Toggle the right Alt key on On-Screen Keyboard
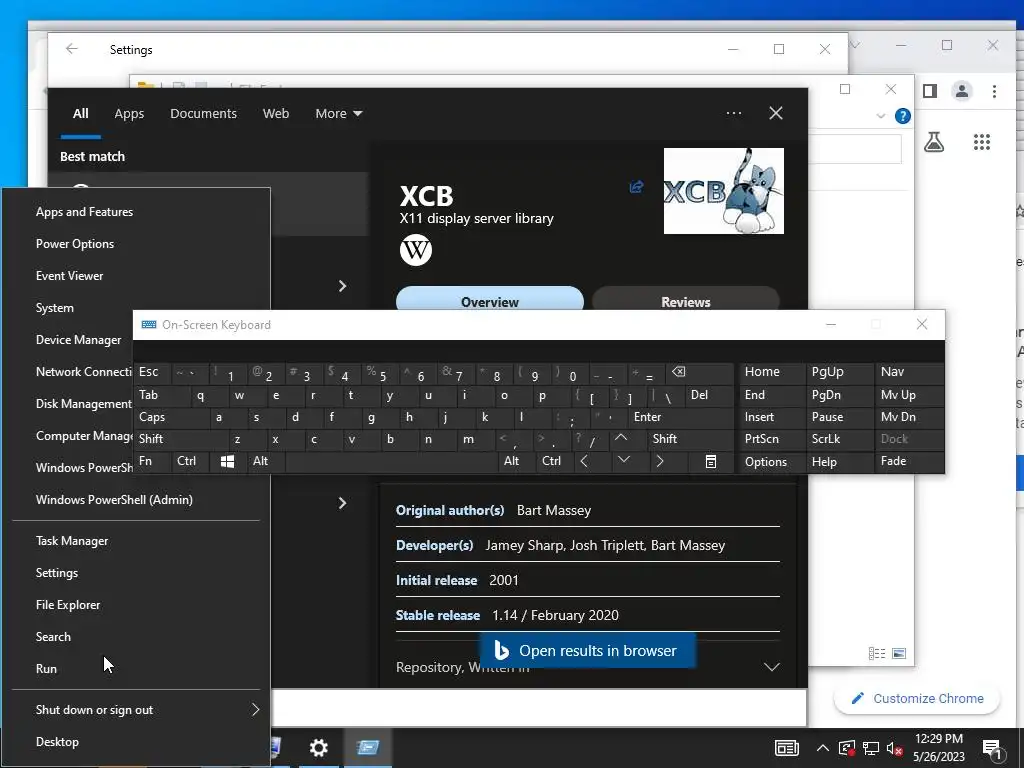The width and height of the screenshot is (1024, 768). (517, 461)
